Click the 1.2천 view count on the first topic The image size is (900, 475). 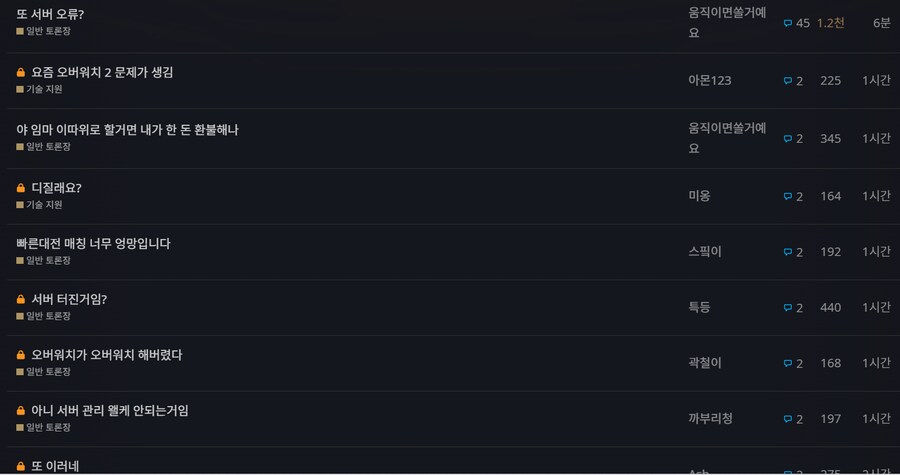coord(830,23)
